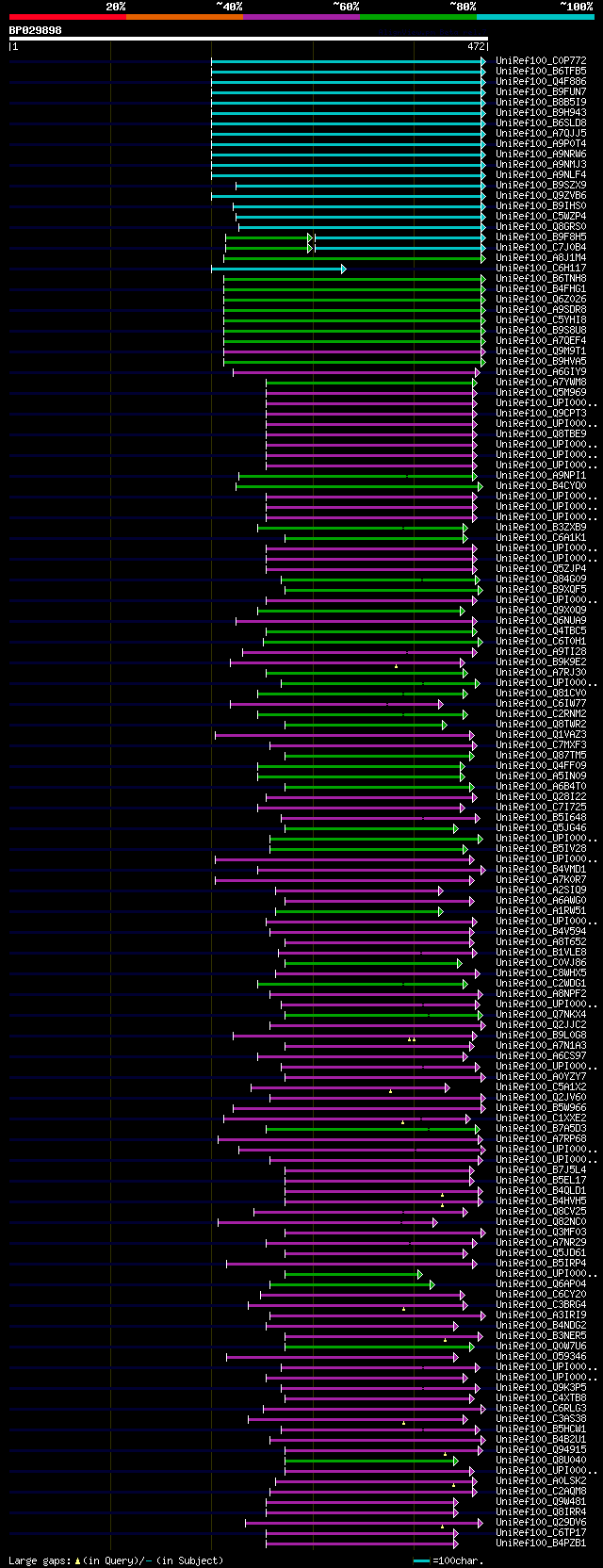
Task: Click the 472 query end position label
Action: tap(476, 46)
